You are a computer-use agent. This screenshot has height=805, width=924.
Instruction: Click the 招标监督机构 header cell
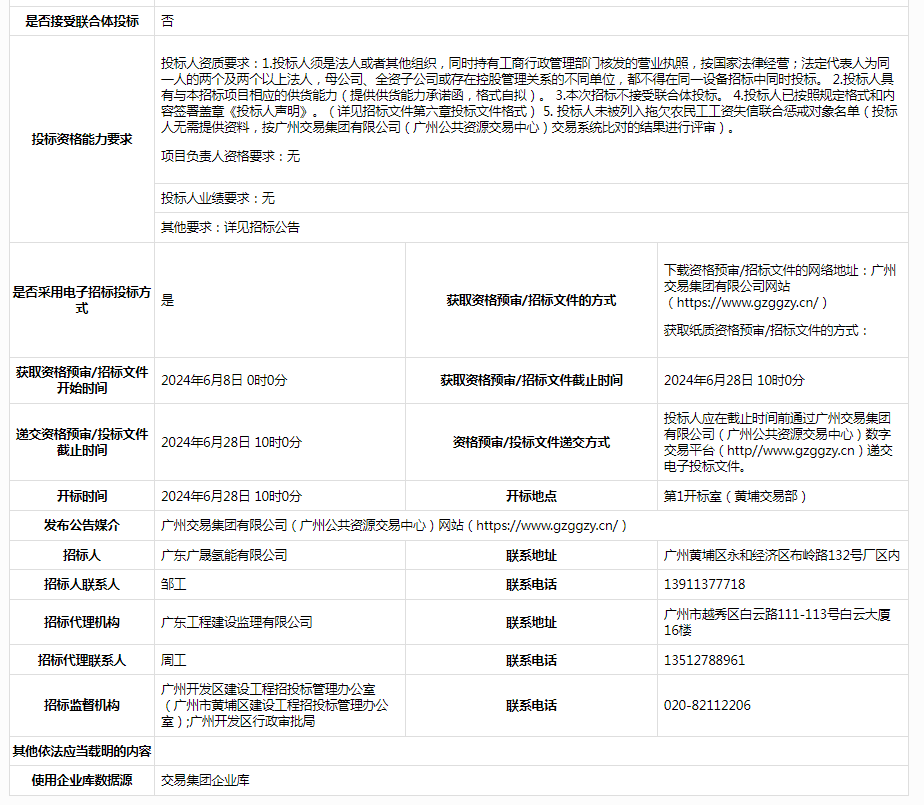pos(81,705)
